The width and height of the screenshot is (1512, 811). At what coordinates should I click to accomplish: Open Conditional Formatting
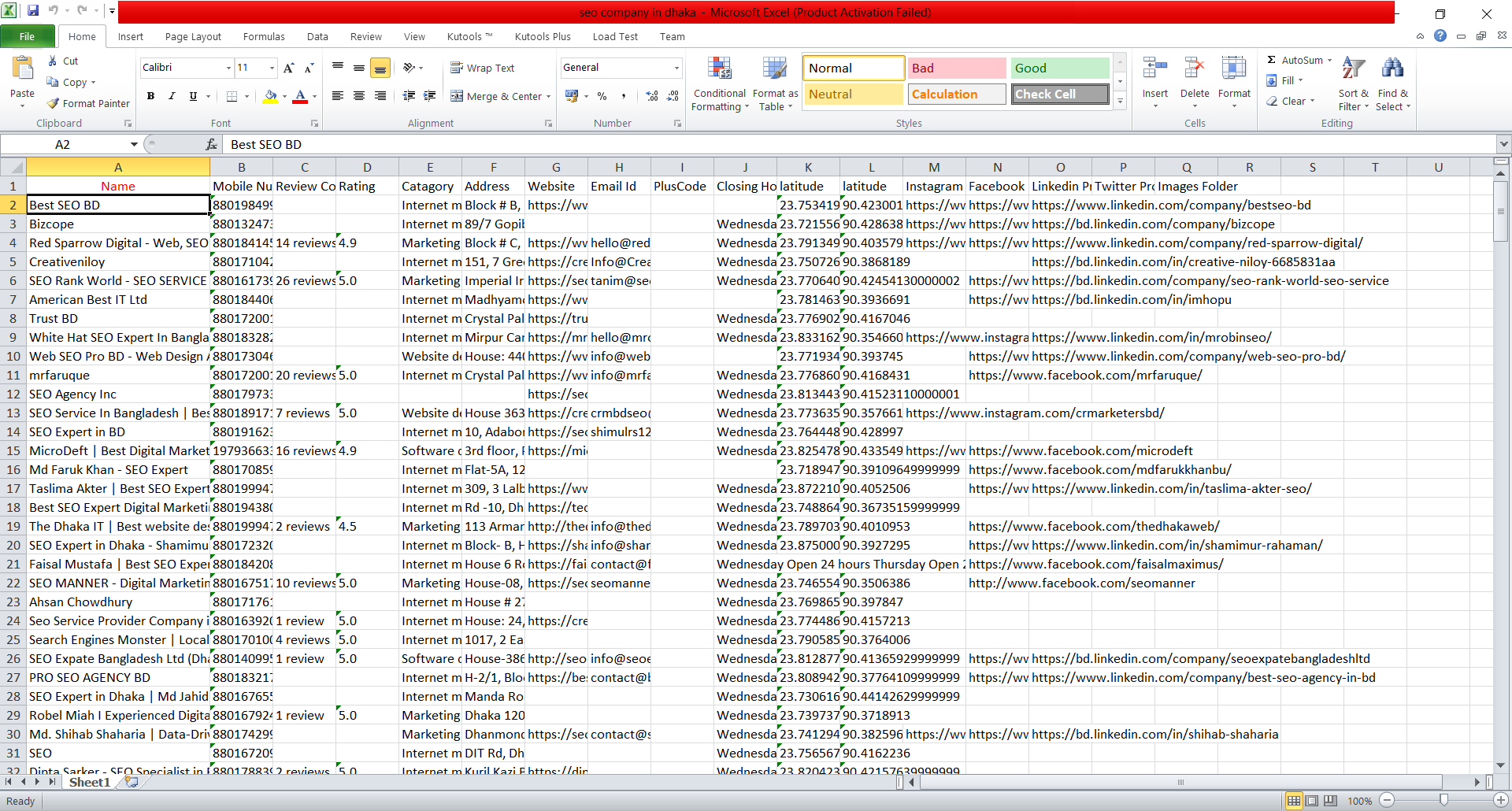[720, 83]
